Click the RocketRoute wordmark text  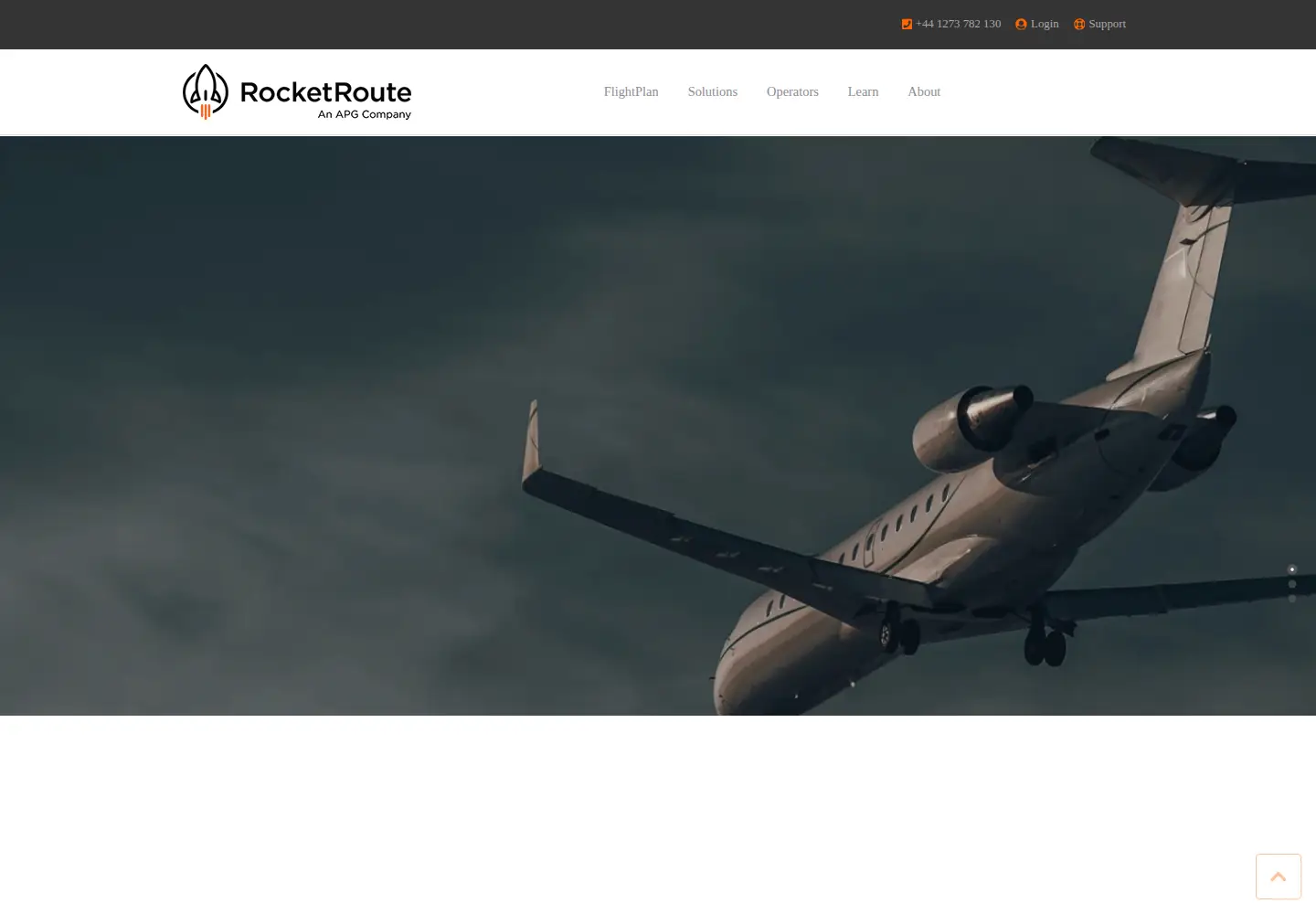[x=325, y=91]
